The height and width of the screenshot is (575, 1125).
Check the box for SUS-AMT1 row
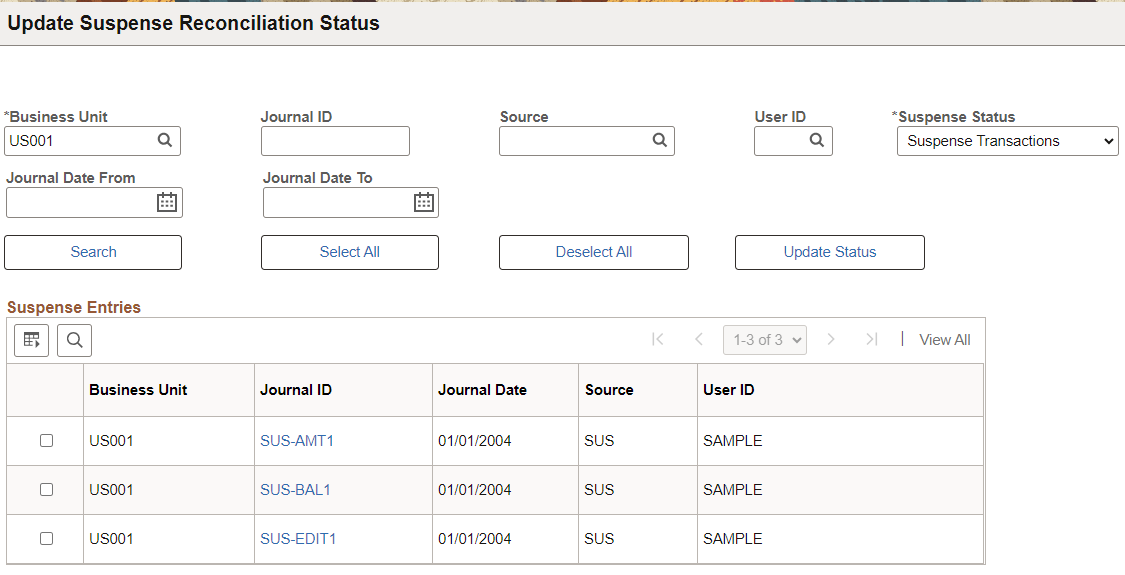pyautogui.click(x=47, y=441)
